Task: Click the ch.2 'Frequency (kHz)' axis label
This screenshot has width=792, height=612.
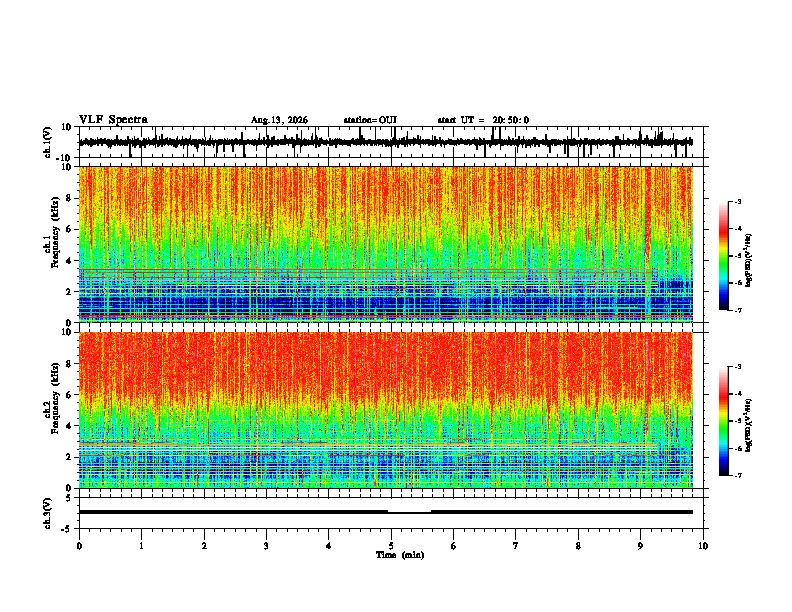Action: click(55, 398)
